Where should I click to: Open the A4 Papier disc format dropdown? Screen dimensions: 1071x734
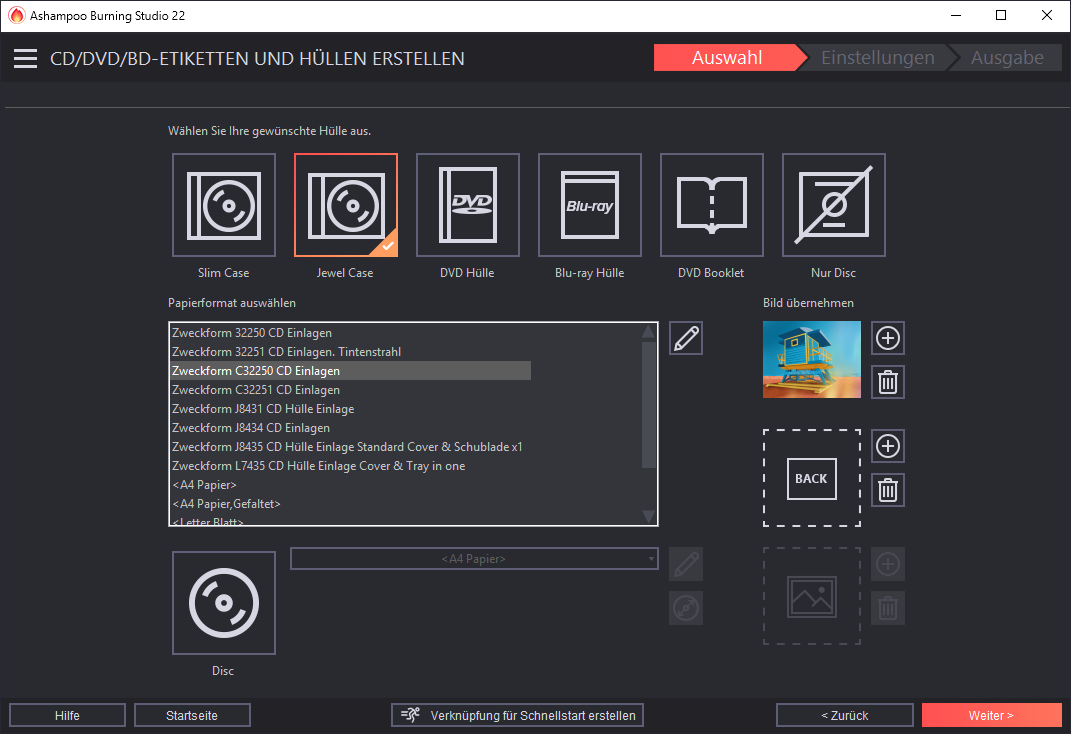[474, 559]
